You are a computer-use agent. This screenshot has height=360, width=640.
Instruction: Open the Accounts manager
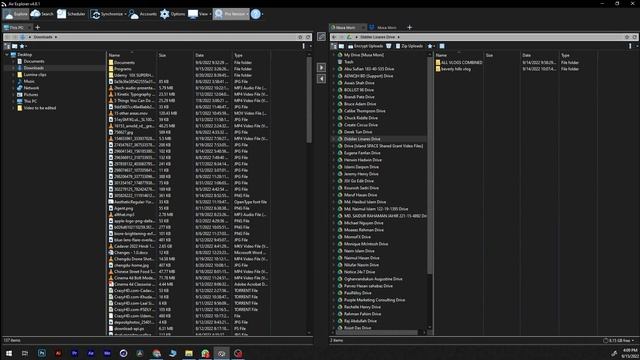142,14
